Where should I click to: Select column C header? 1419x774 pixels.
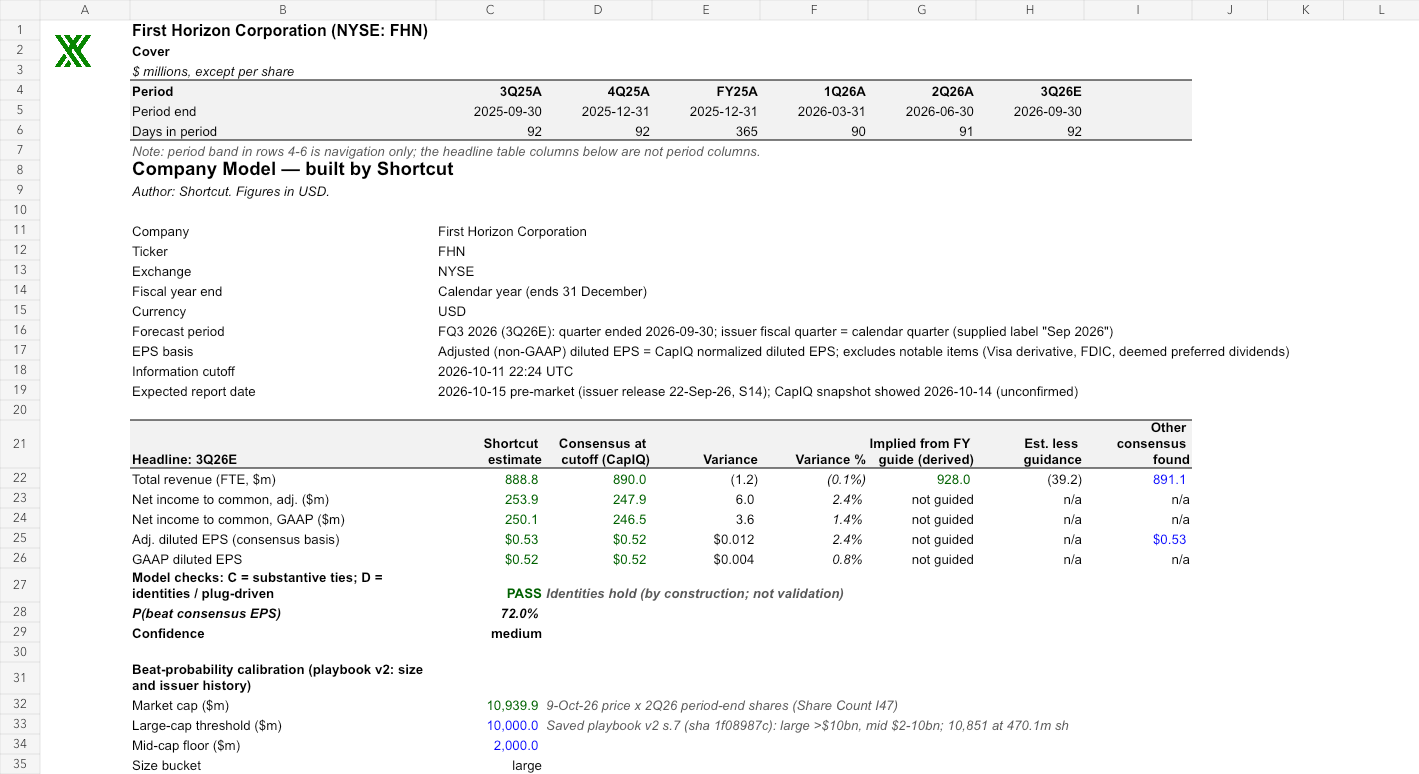pyautogui.click(x=489, y=10)
